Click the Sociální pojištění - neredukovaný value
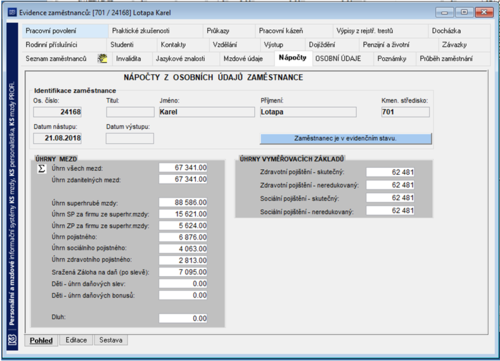 [x=390, y=211]
